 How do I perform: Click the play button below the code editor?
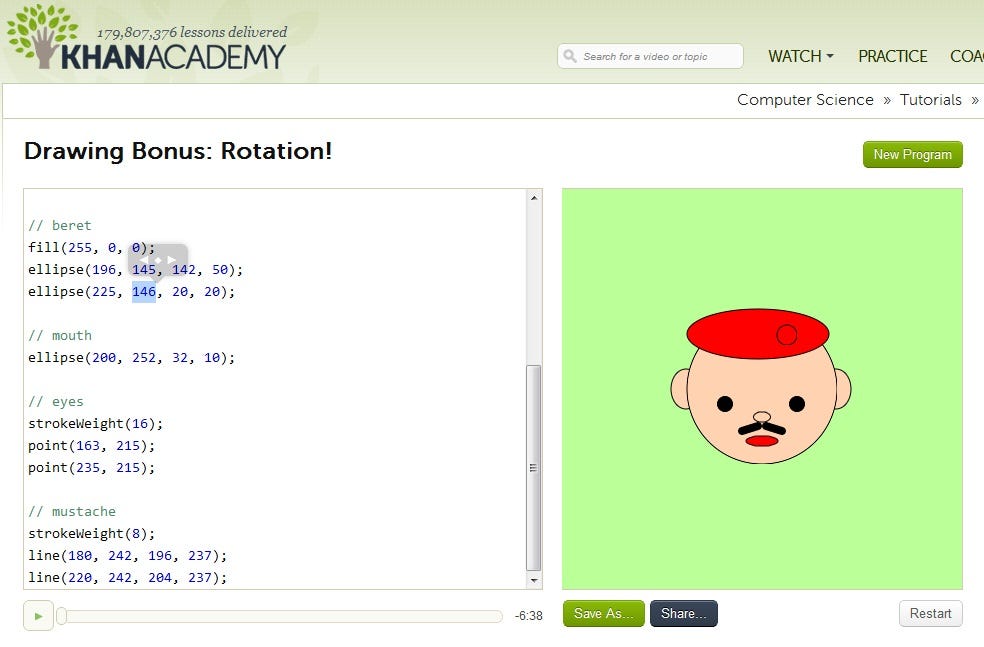(38, 615)
